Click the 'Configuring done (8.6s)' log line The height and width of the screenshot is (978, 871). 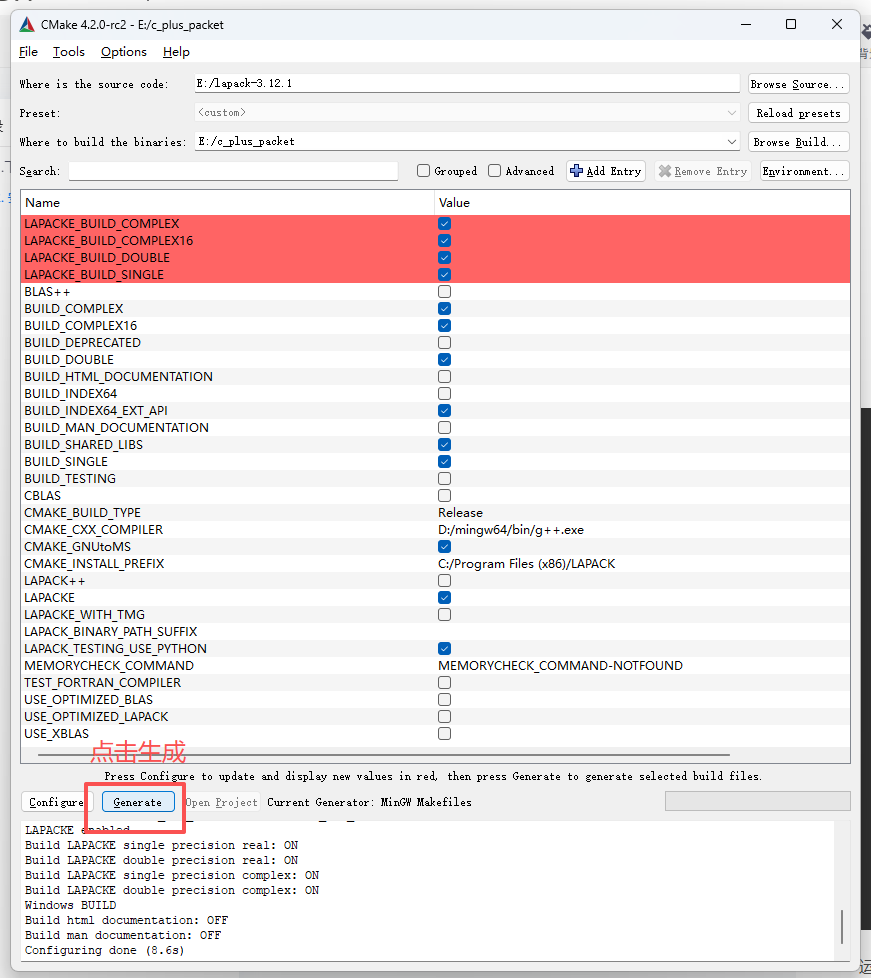[x=105, y=950]
